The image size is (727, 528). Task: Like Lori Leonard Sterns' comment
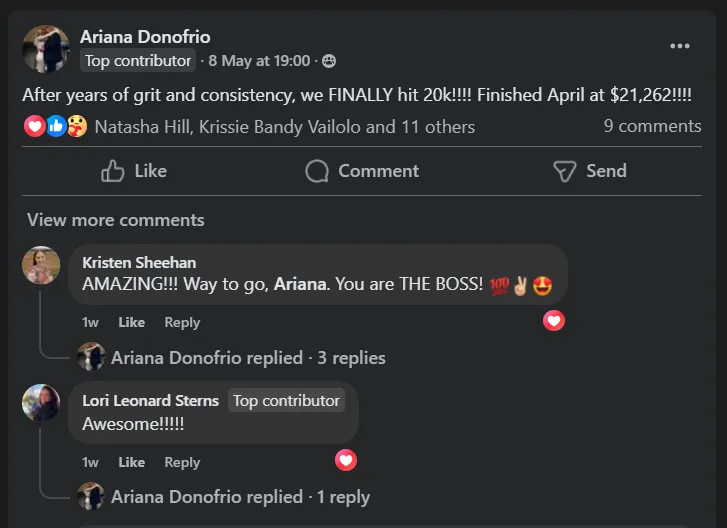[131, 462]
